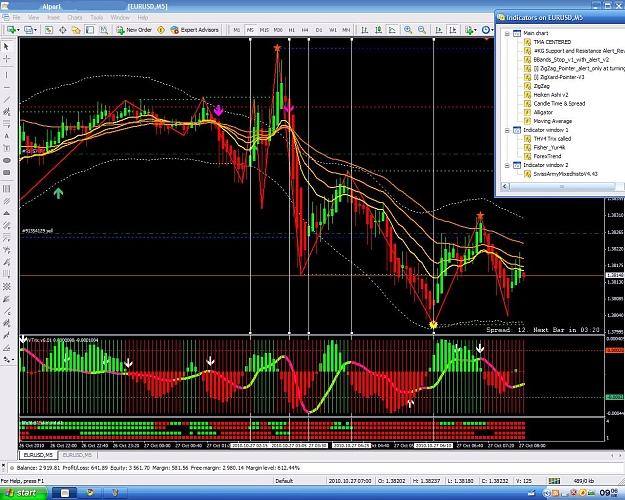Choose the Text 'A' tool
The image size is (625, 500).
click(6, 136)
